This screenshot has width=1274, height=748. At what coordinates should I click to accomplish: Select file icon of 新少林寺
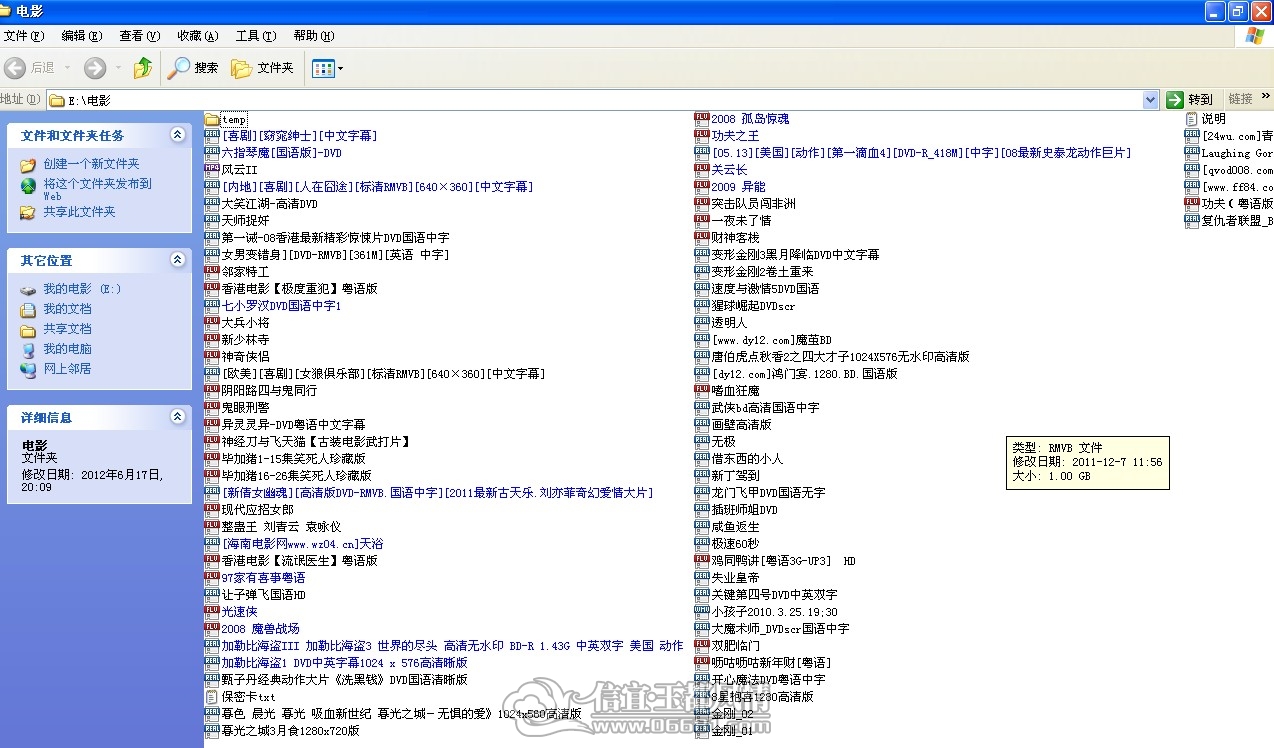click(x=212, y=340)
